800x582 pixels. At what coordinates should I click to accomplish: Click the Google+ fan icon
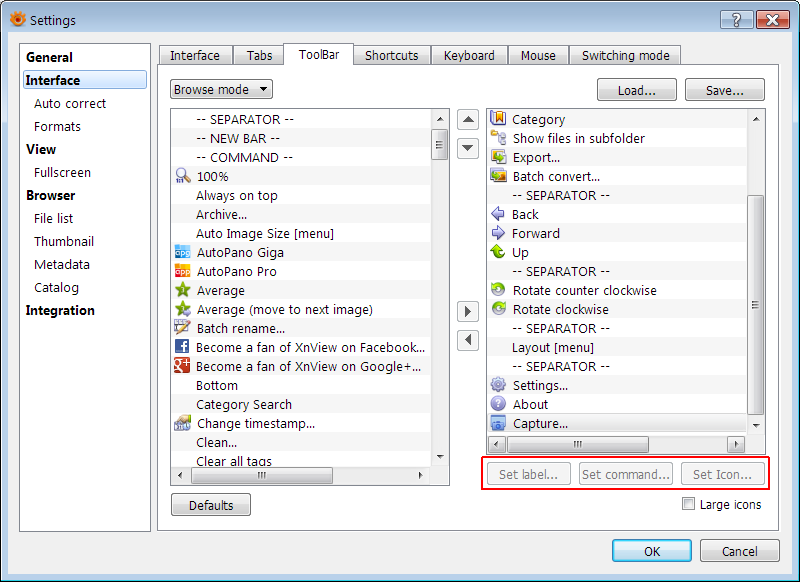tap(182, 366)
